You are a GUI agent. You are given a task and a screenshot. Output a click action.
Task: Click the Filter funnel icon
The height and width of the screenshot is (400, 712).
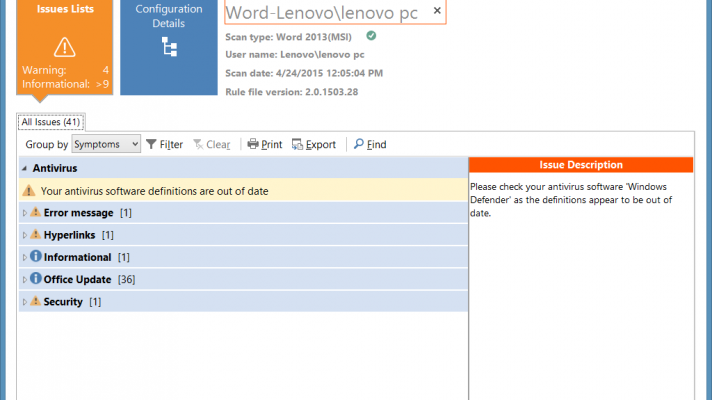[x=151, y=144]
